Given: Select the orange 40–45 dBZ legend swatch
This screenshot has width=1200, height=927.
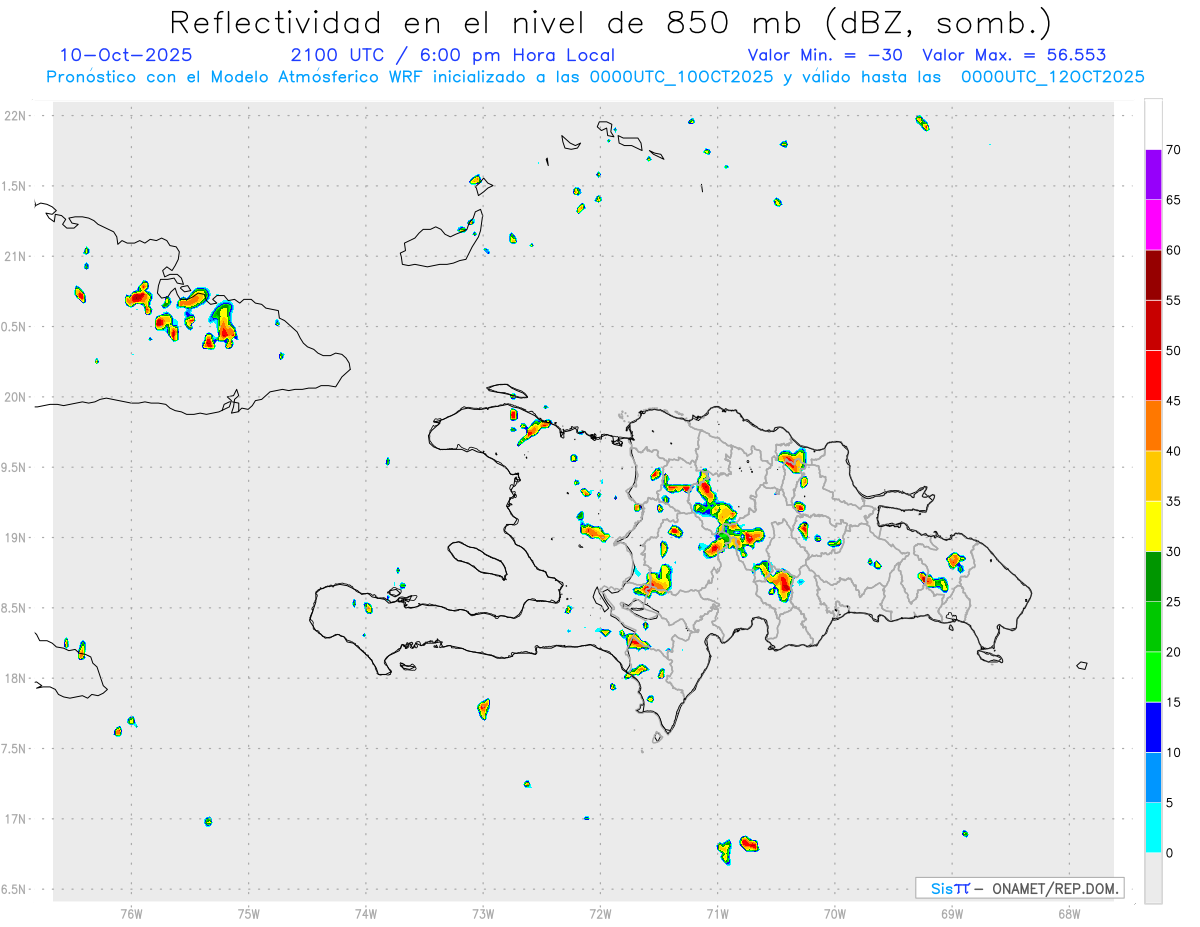Looking at the screenshot, I should (x=1153, y=426).
